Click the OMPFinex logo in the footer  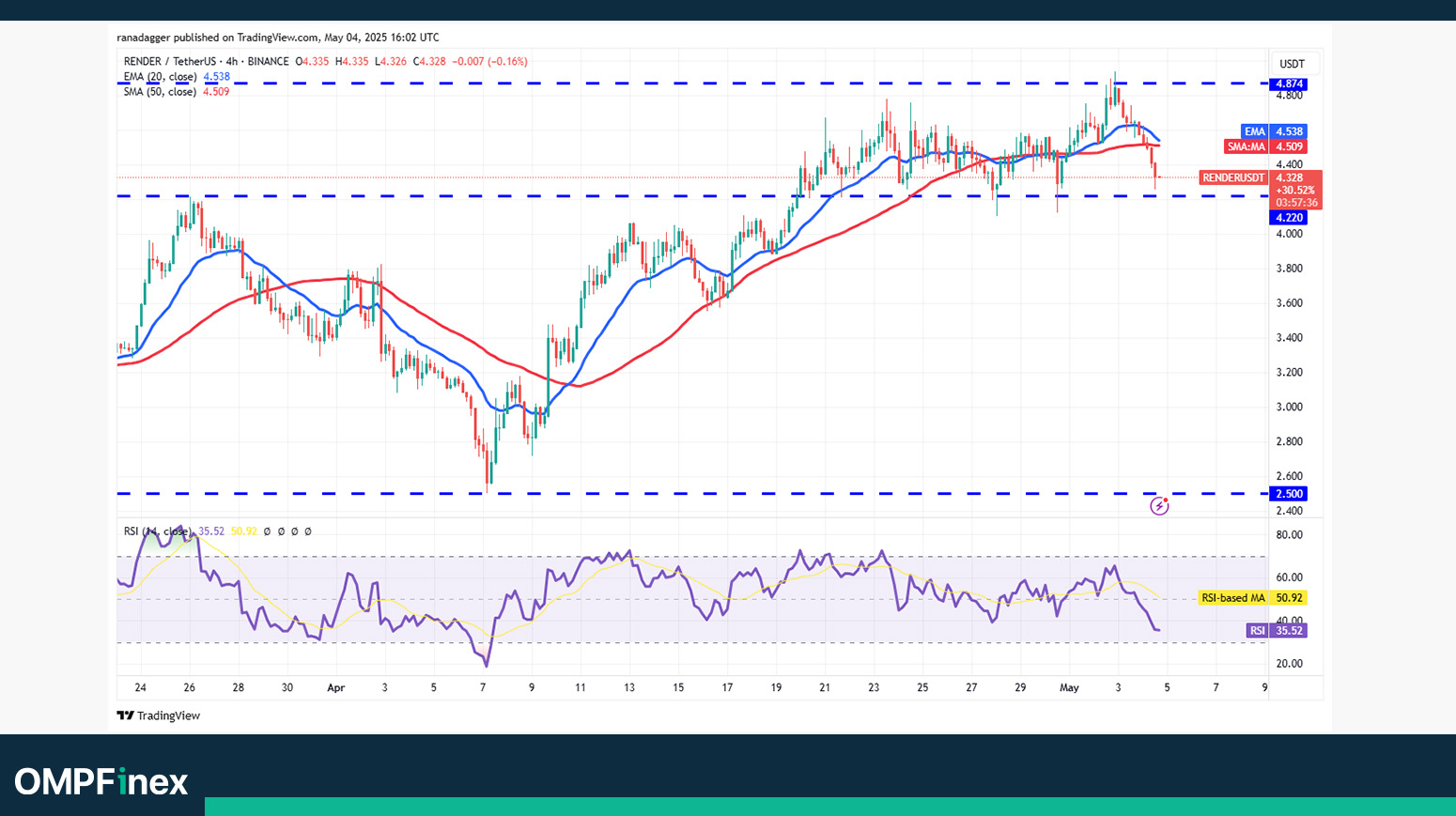point(101,781)
